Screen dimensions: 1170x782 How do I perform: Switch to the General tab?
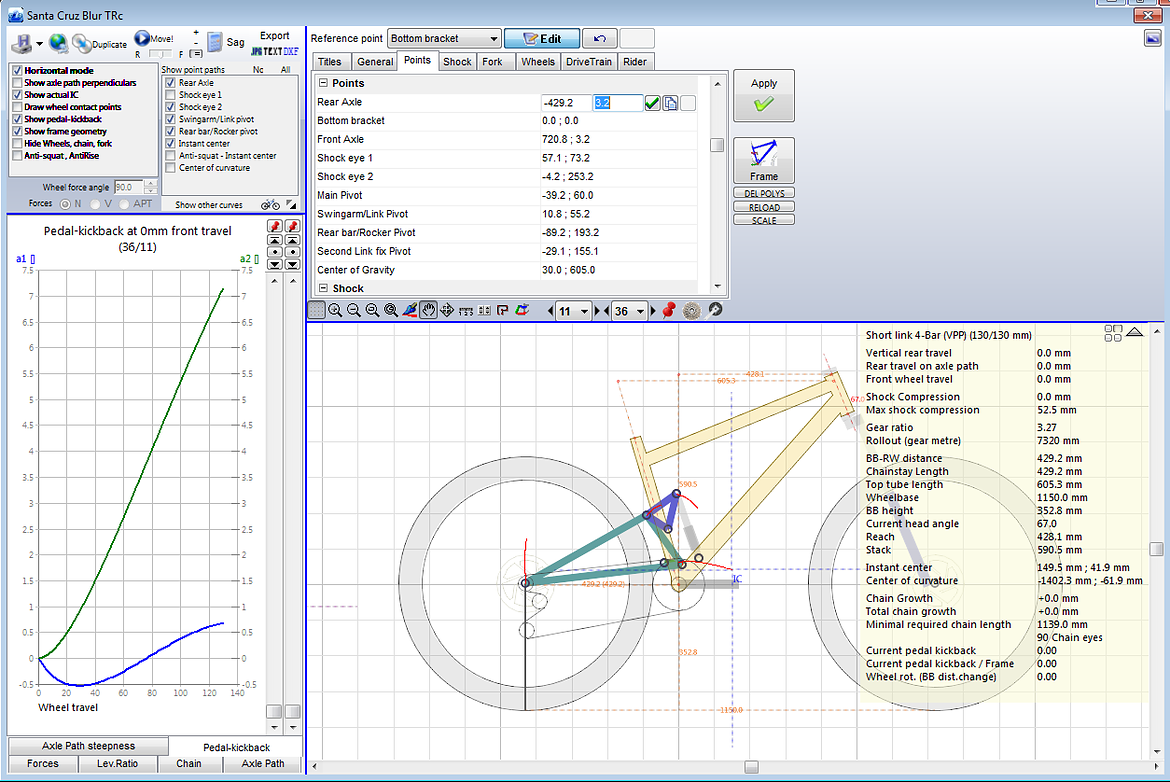375,62
